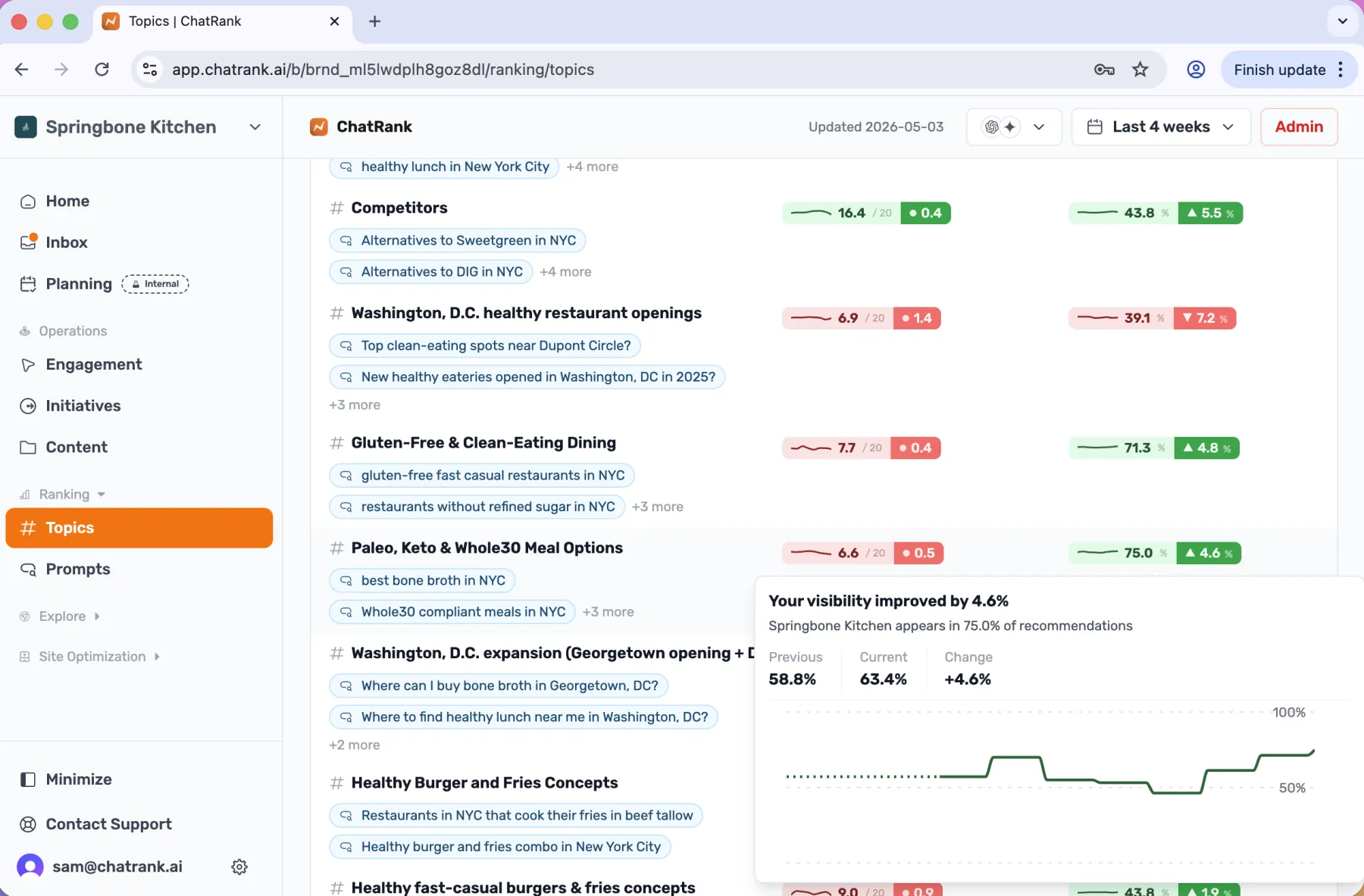
Task: Close the Topics | ChatRank tab
Action: click(x=334, y=21)
